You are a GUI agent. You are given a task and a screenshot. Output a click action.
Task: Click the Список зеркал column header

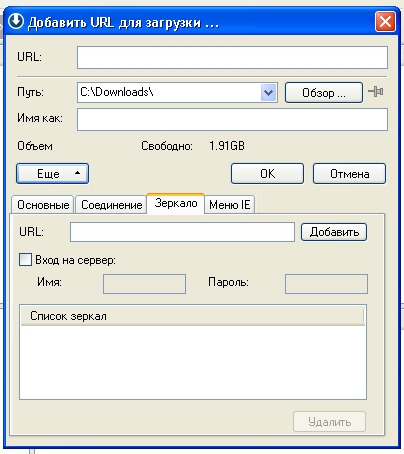point(192,316)
